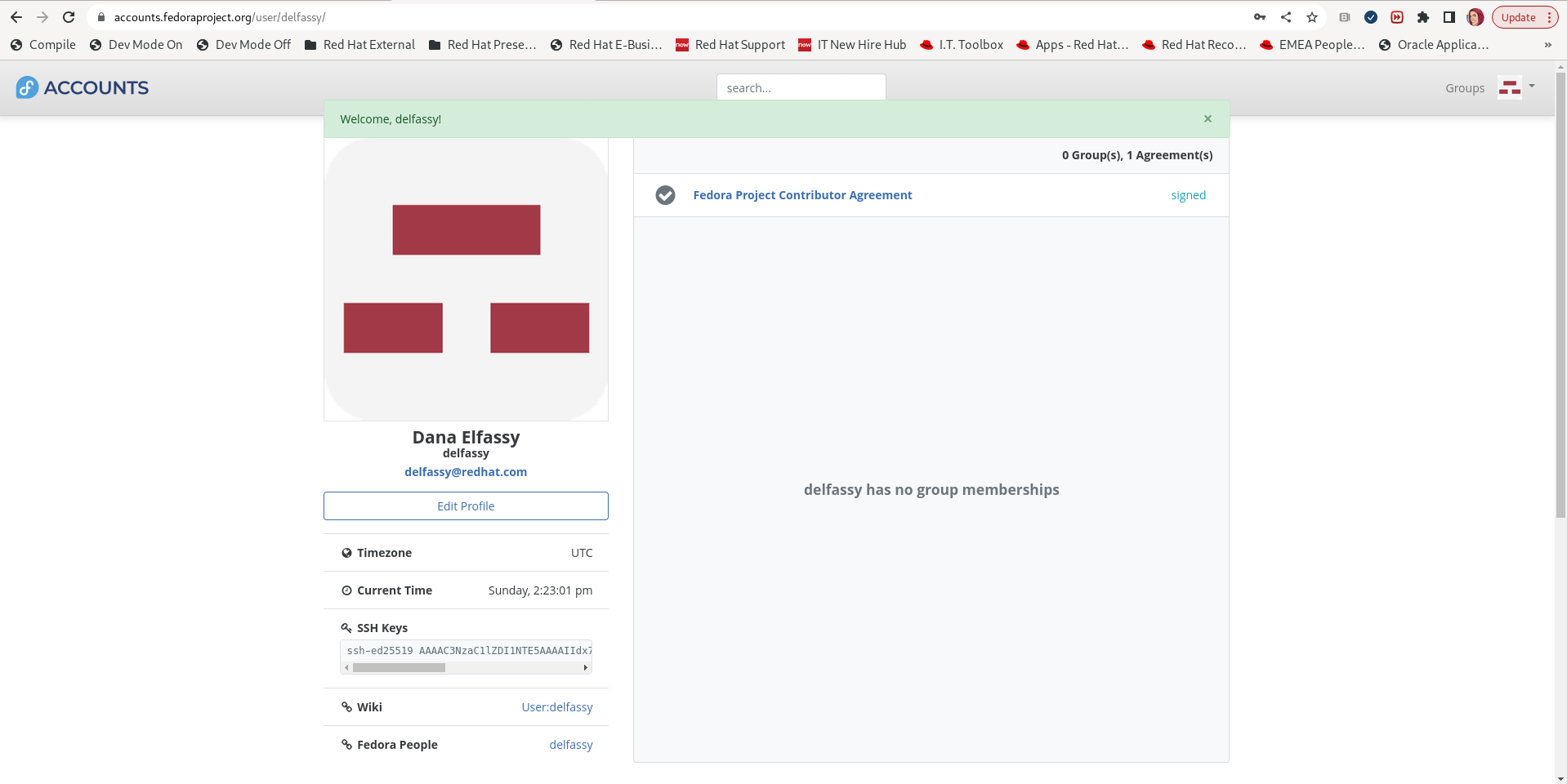Open Apps - Red Hat bookmark
The height and width of the screenshot is (784, 1567).
(1073, 45)
